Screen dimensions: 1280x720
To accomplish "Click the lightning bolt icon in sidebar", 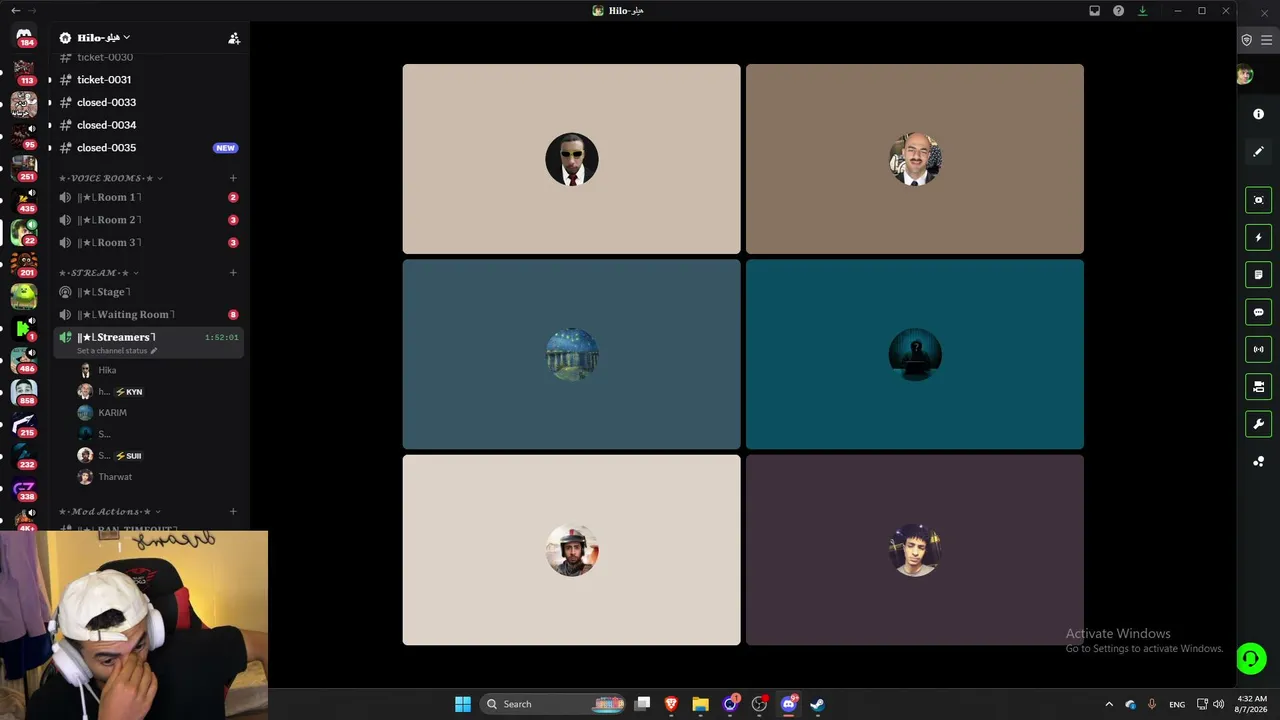I will [1259, 237].
